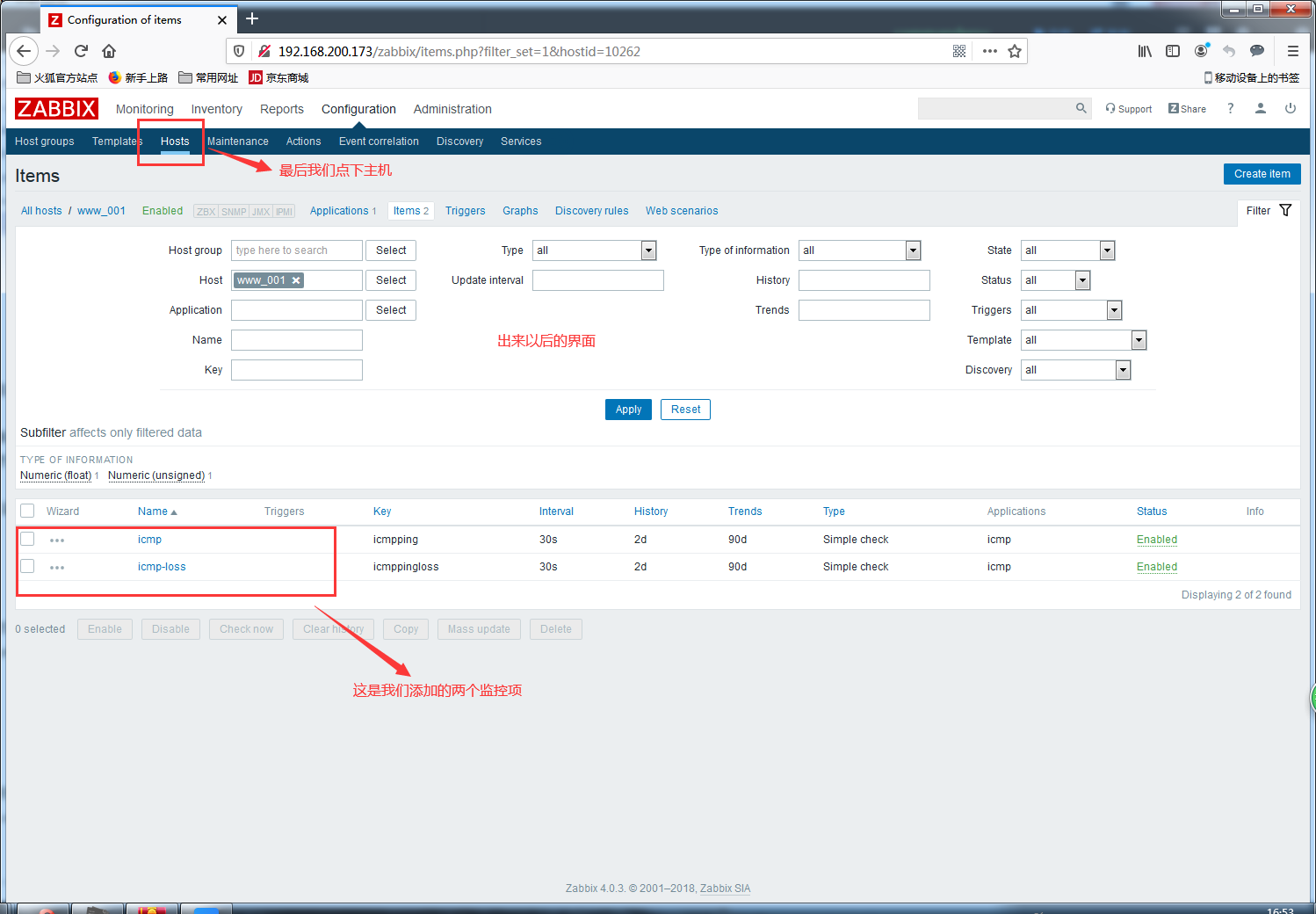1316x914 pixels.
Task: Open the Status filter dropdown
Action: (x=1056, y=280)
